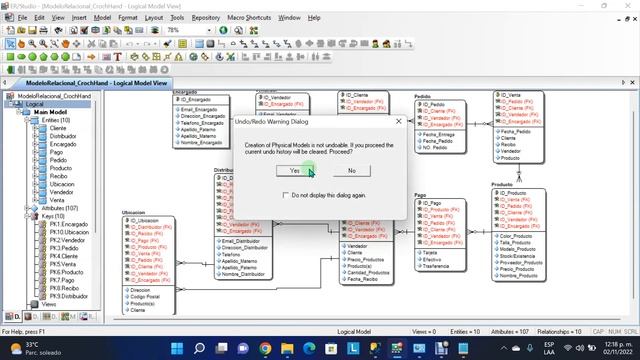Click the green pentagon shape tool
This screenshot has height=360, width=640.
pyautogui.click(x=43, y=57)
